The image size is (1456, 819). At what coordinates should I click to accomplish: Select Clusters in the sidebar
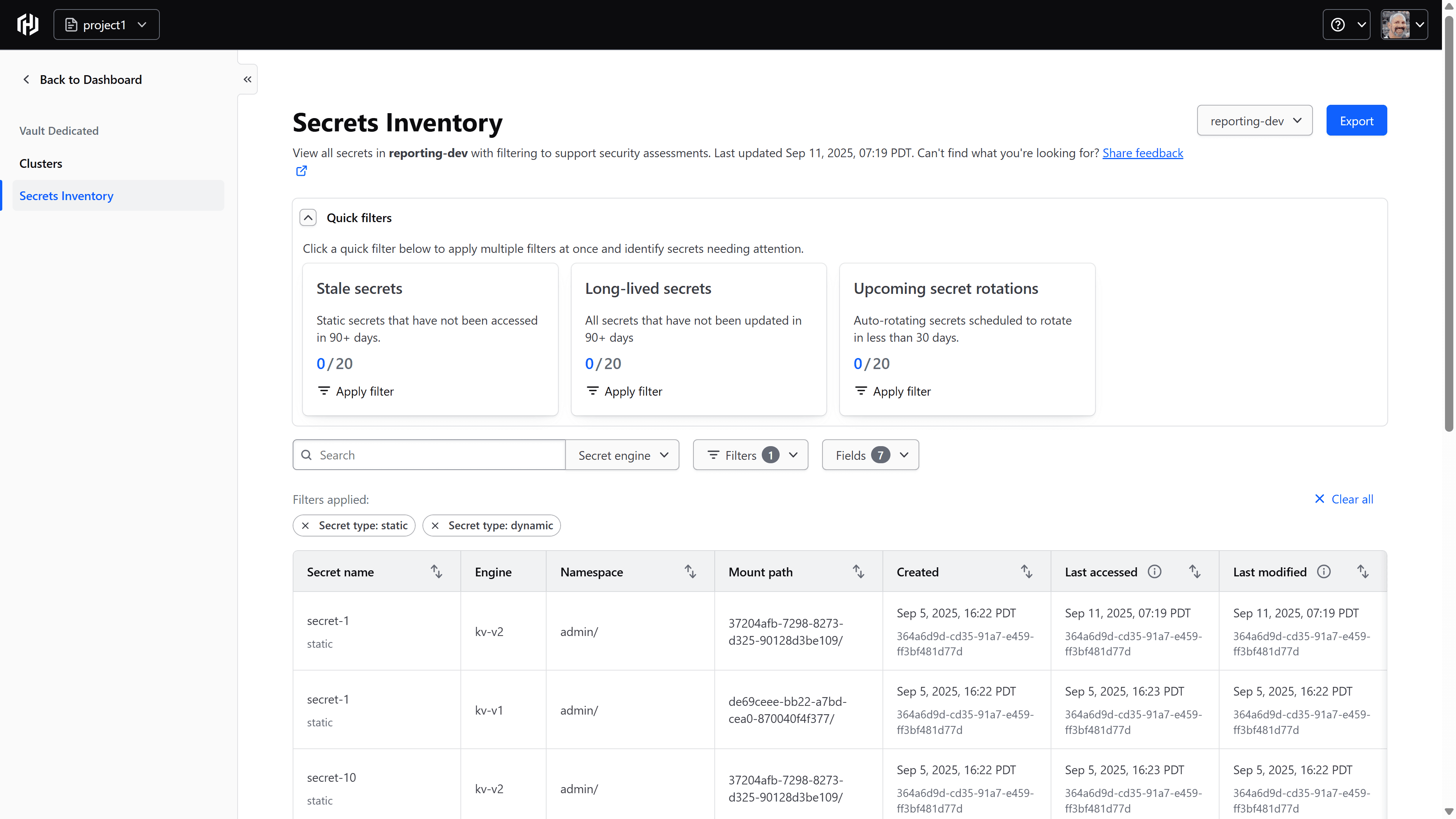click(x=40, y=164)
